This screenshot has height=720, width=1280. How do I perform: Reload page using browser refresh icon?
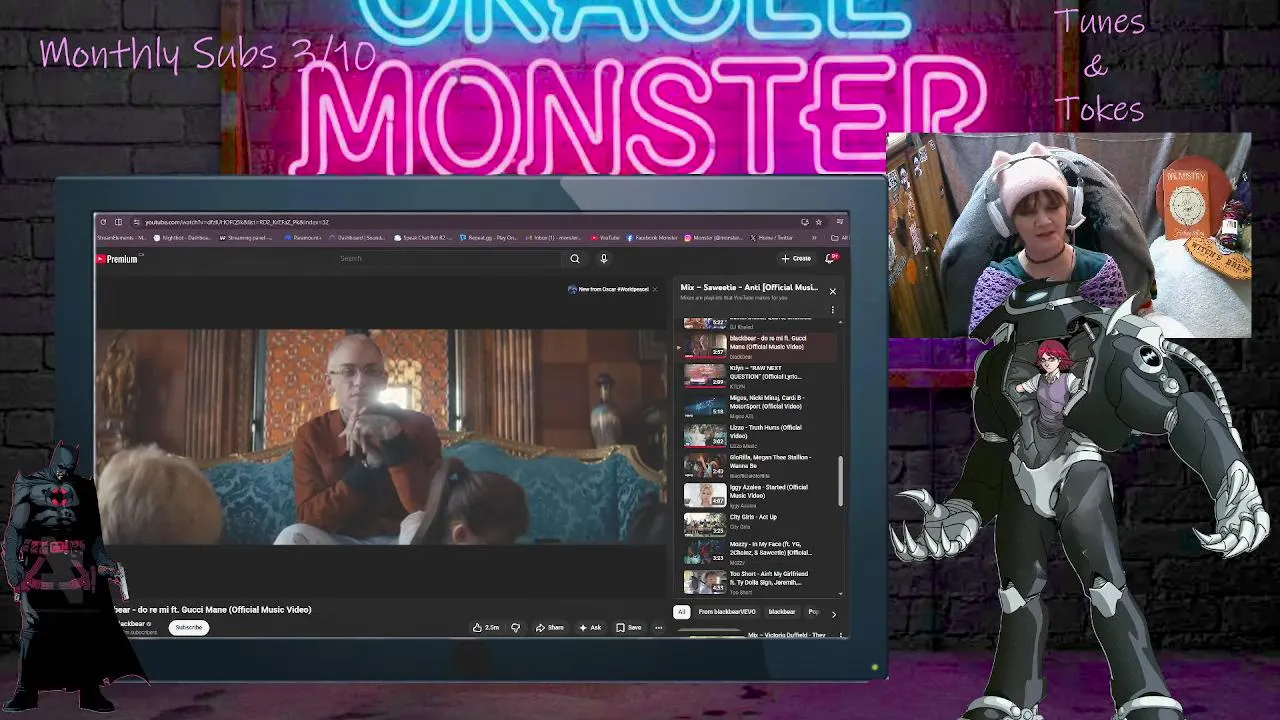[x=103, y=222]
